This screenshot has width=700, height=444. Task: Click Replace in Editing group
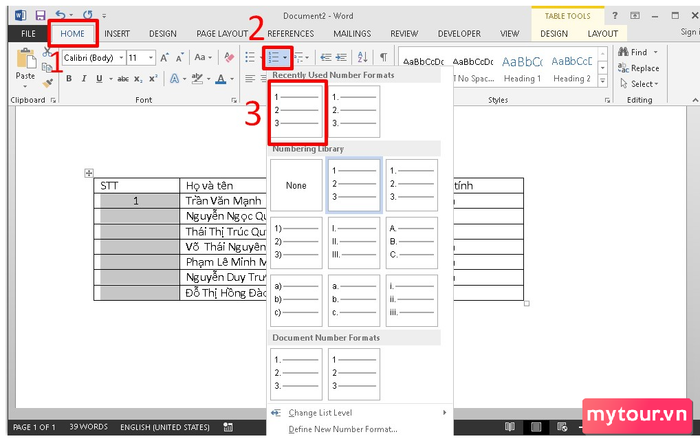[x=638, y=68]
